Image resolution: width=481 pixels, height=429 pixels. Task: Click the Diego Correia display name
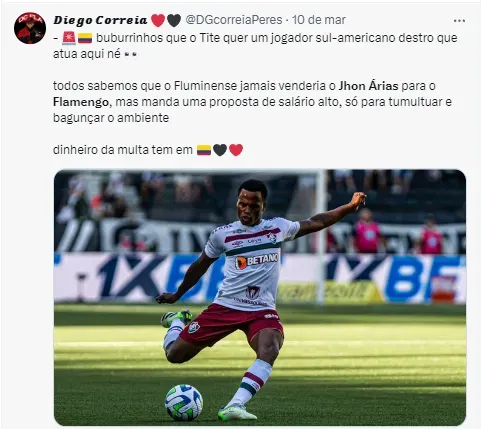(100, 20)
